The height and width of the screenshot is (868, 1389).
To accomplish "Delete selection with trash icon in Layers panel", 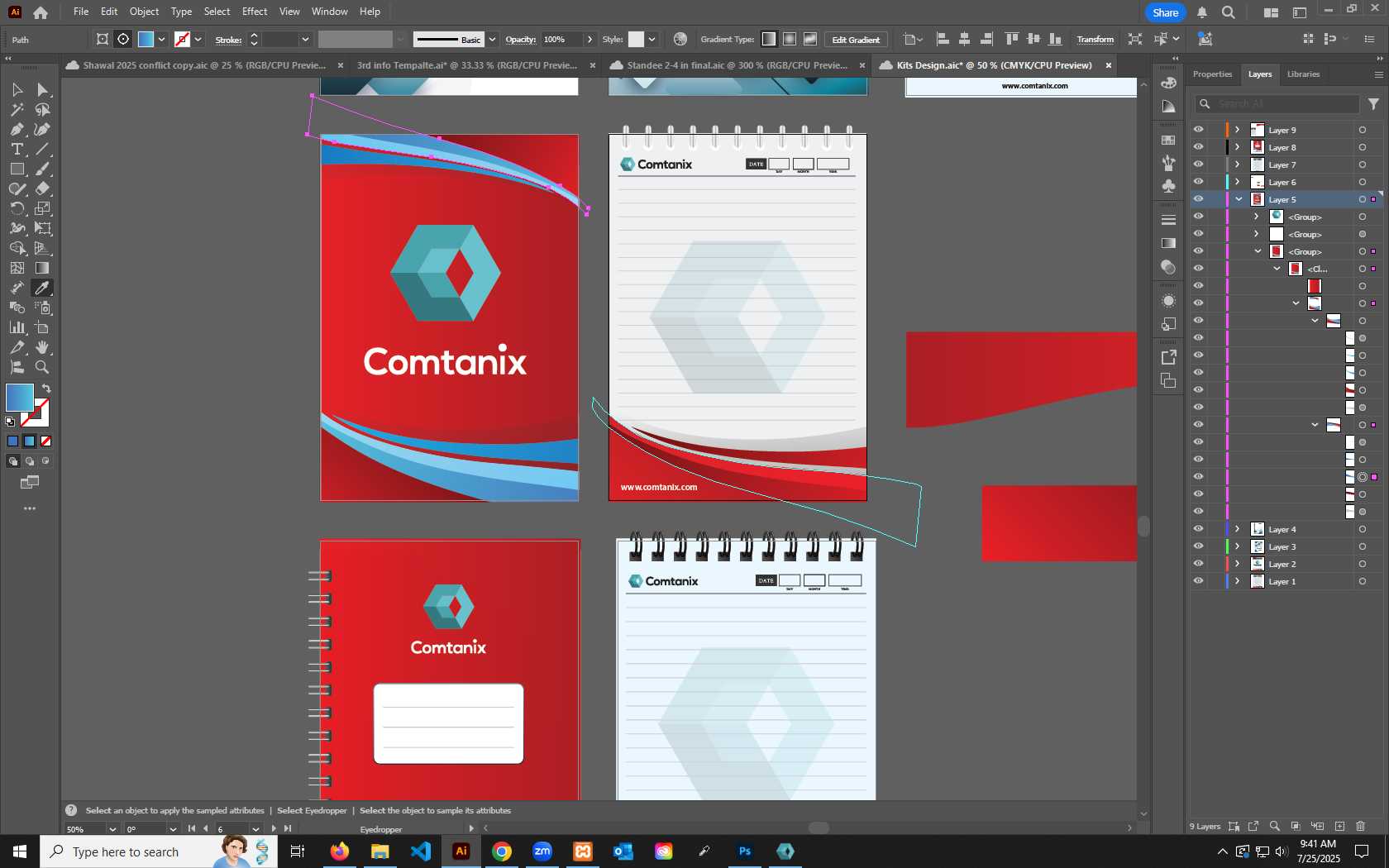I will click(1361, 826).
